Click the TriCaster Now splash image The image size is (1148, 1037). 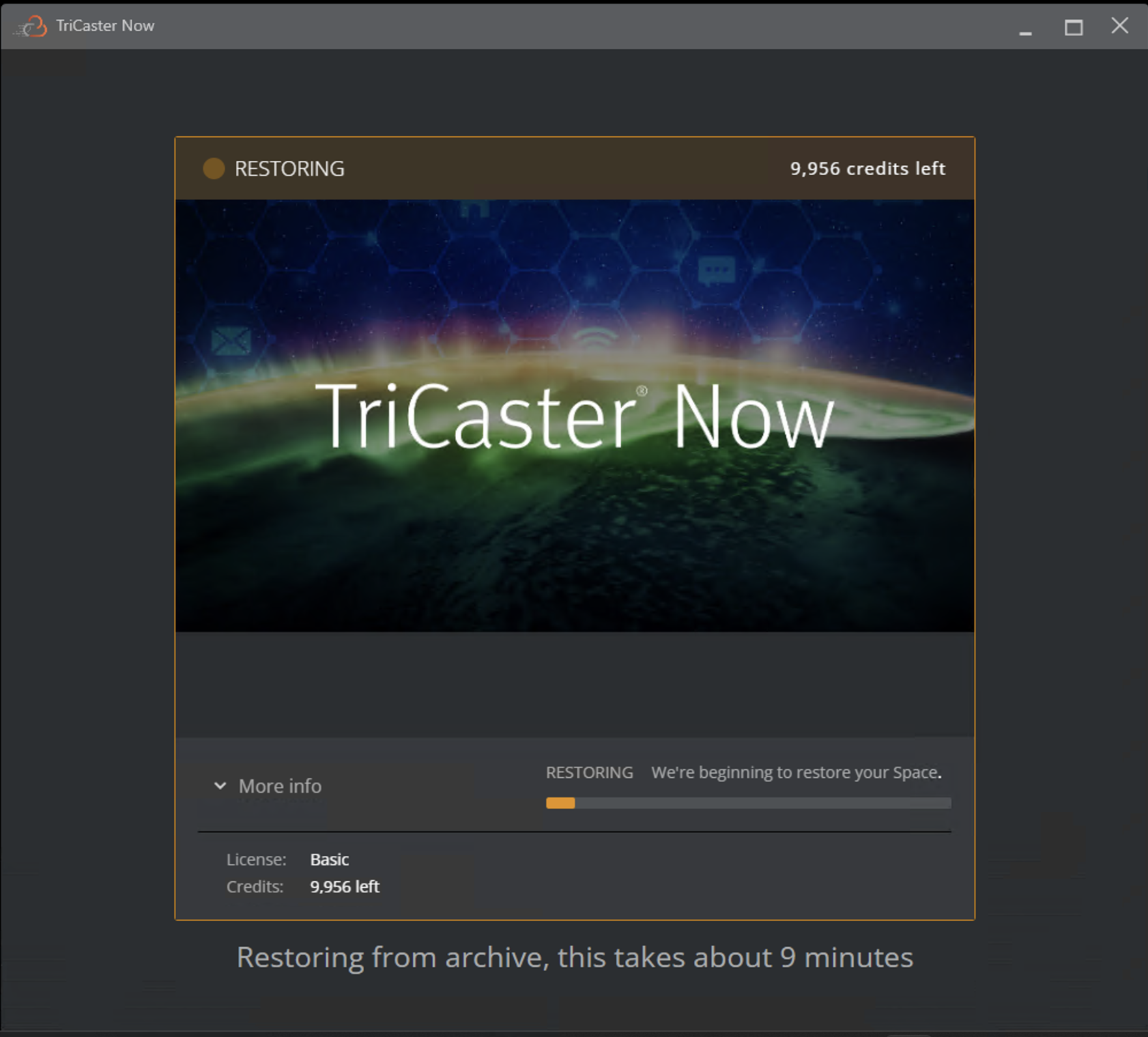point(575,416)
